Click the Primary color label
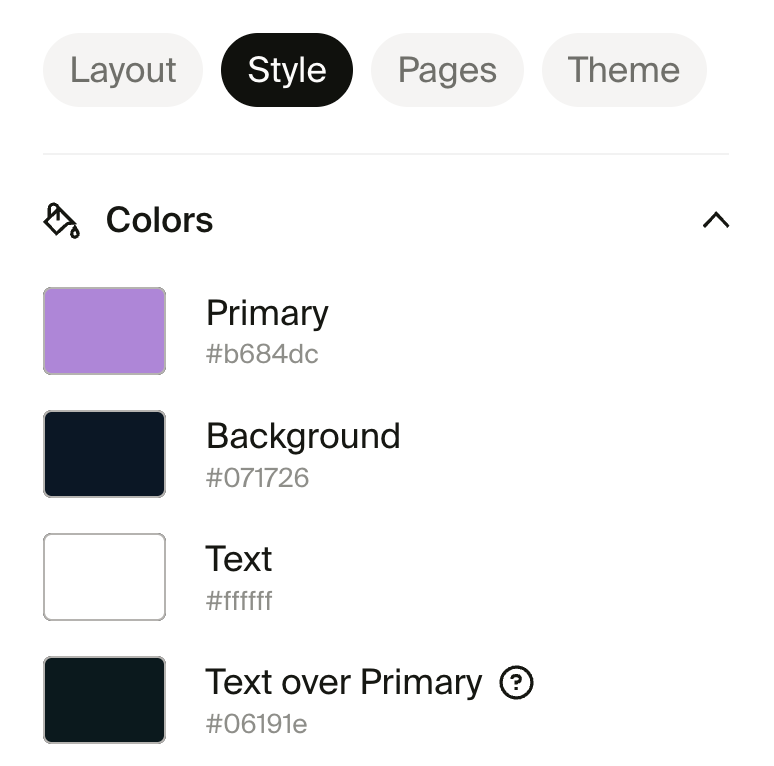This screenshot has width=774, height=766. tap(267, 313)
